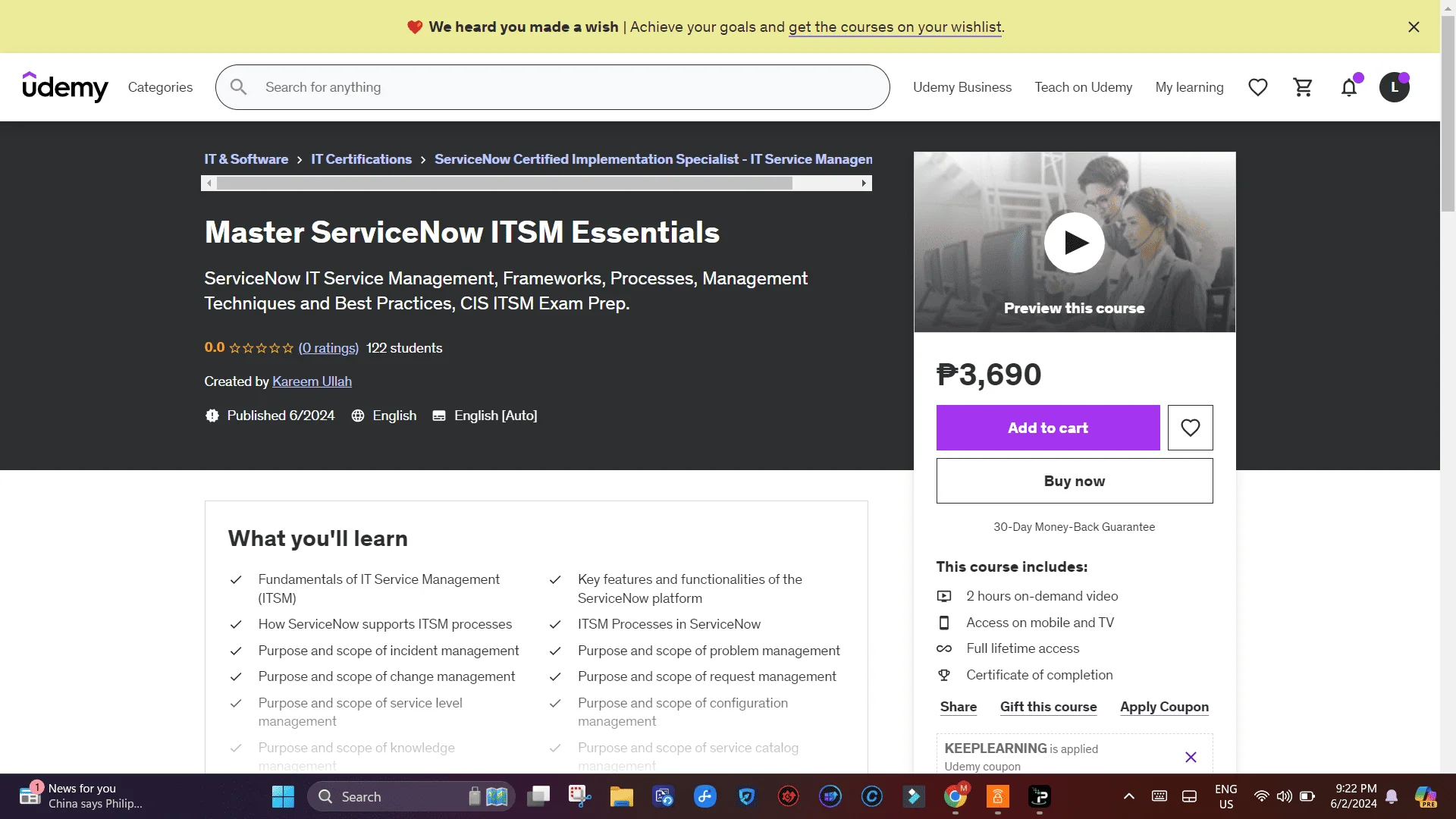
Task: Click Published 6/2024 text
Action: [x=281, y=416]
